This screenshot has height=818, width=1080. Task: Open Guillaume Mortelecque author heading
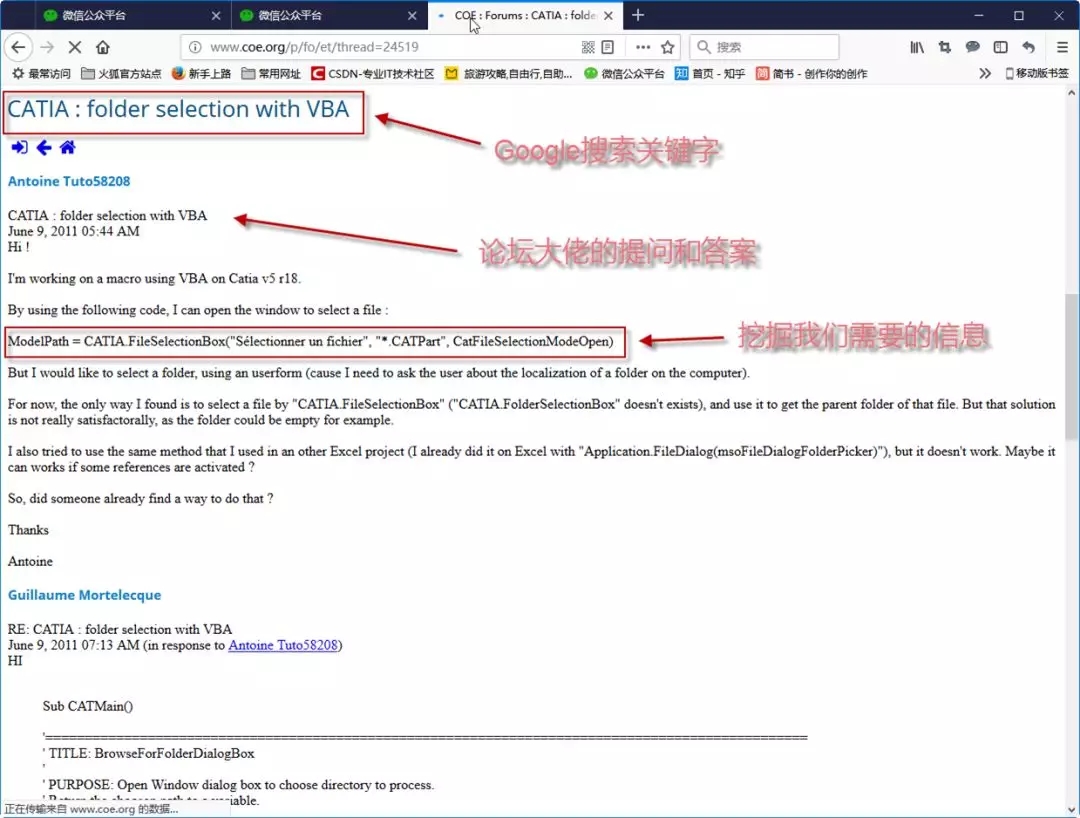tap(85, 595)
